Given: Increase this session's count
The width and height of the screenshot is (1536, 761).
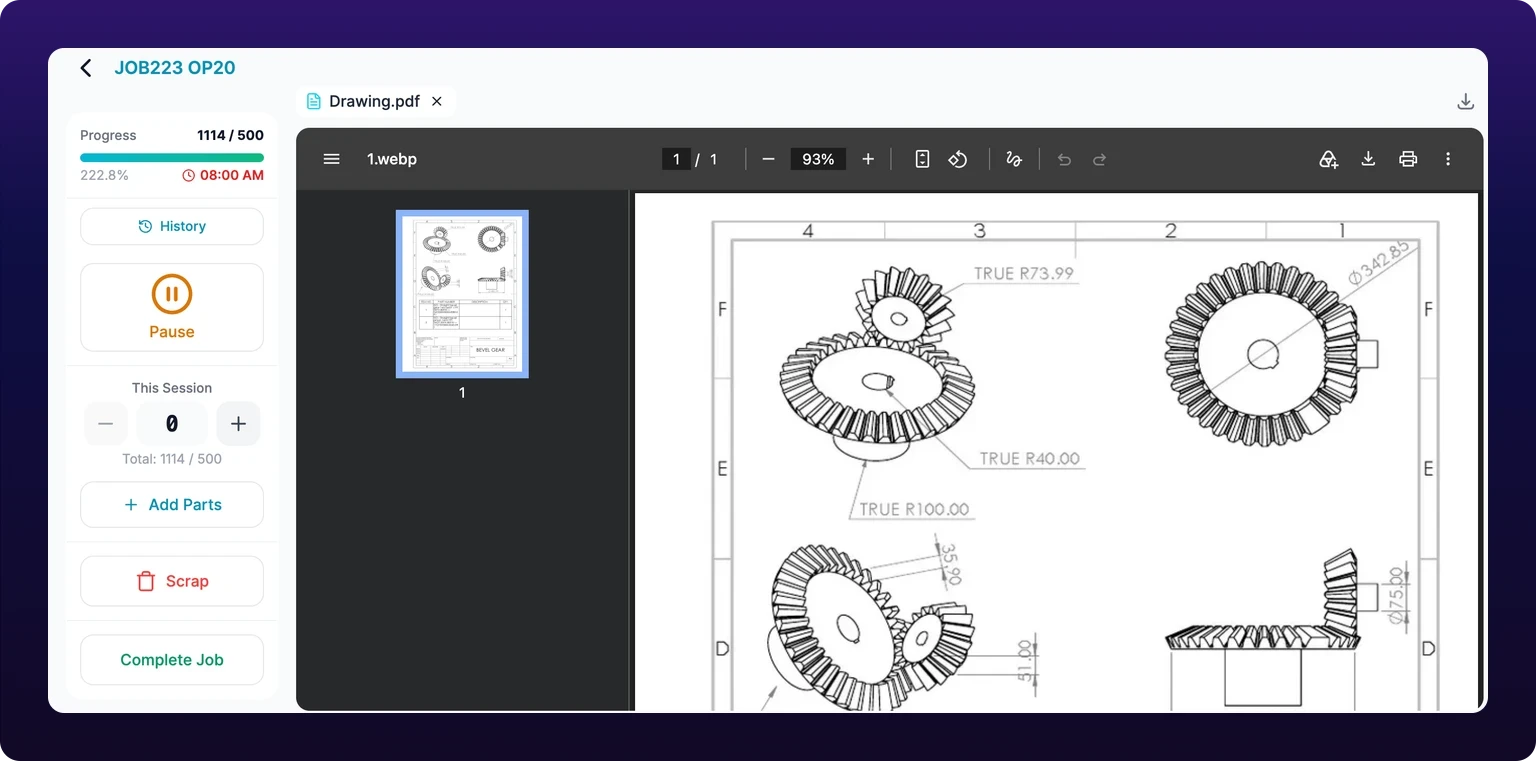Looking at the screenshot, I should tap(238, 424).
